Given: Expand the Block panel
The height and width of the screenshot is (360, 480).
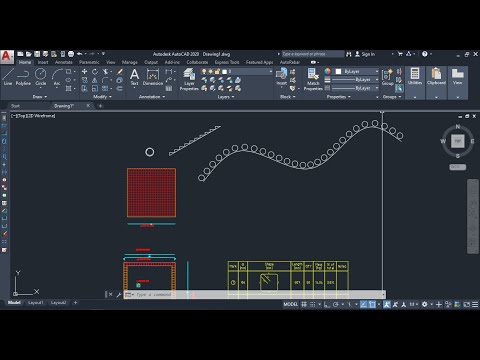Looking at the screenshot, I should pos(288,97).
